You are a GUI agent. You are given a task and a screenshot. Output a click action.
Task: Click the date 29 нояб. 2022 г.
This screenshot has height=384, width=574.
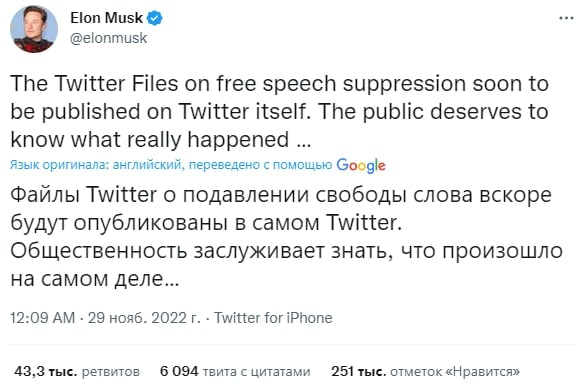(144, 318)
